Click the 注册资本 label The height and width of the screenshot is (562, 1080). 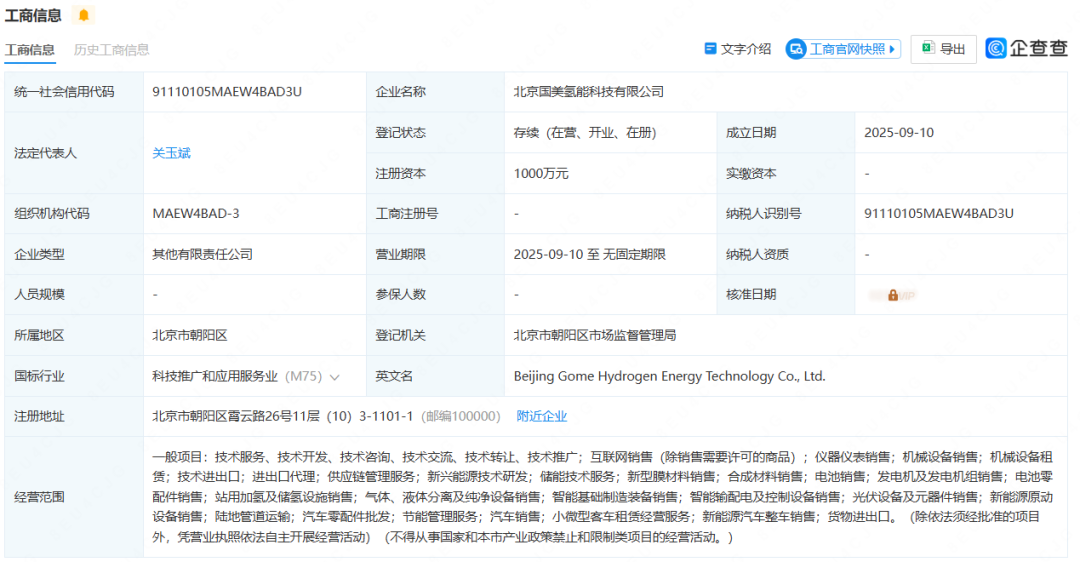tap(400, 174)
